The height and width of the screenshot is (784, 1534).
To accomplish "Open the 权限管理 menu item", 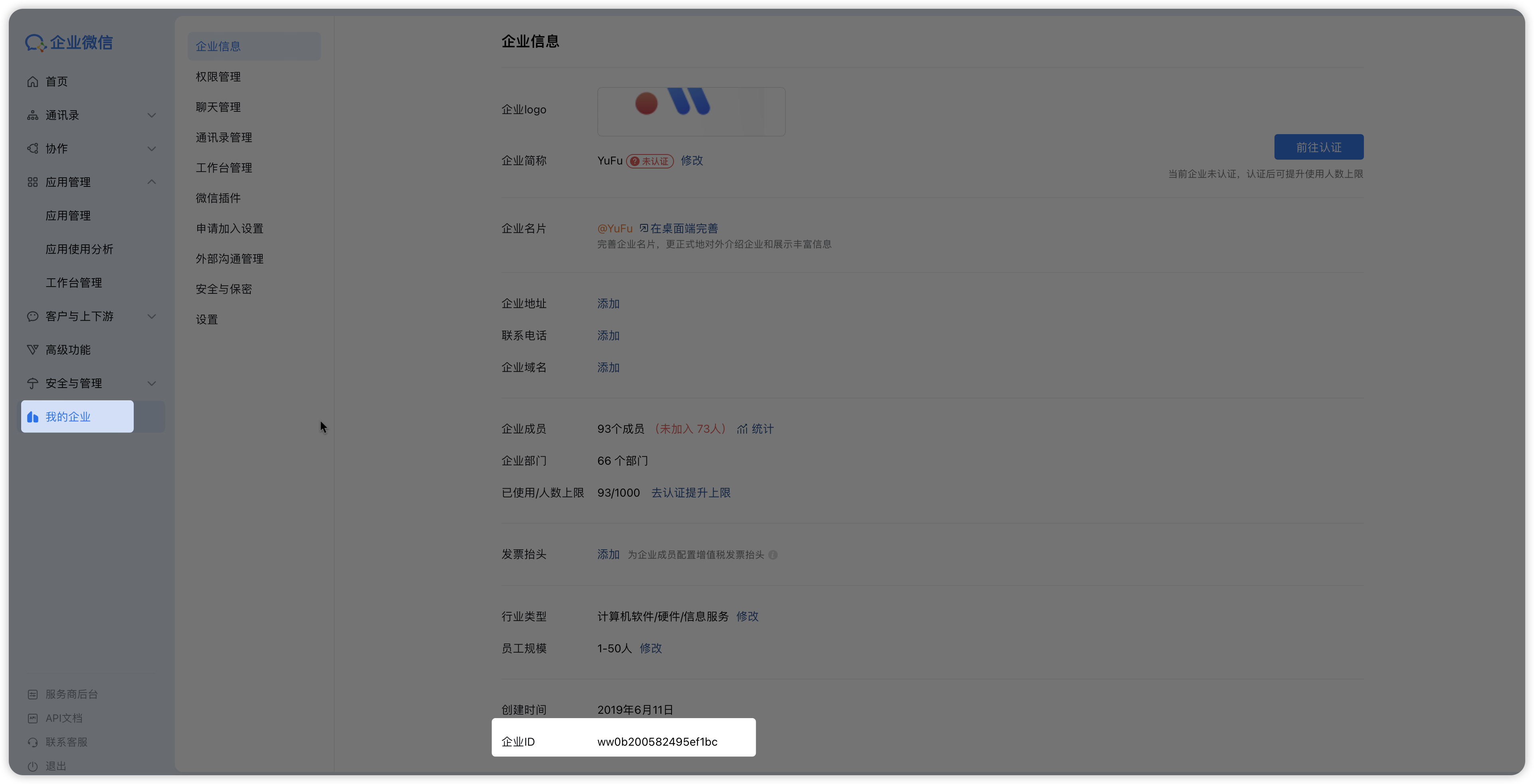I will tap(218, 77).
